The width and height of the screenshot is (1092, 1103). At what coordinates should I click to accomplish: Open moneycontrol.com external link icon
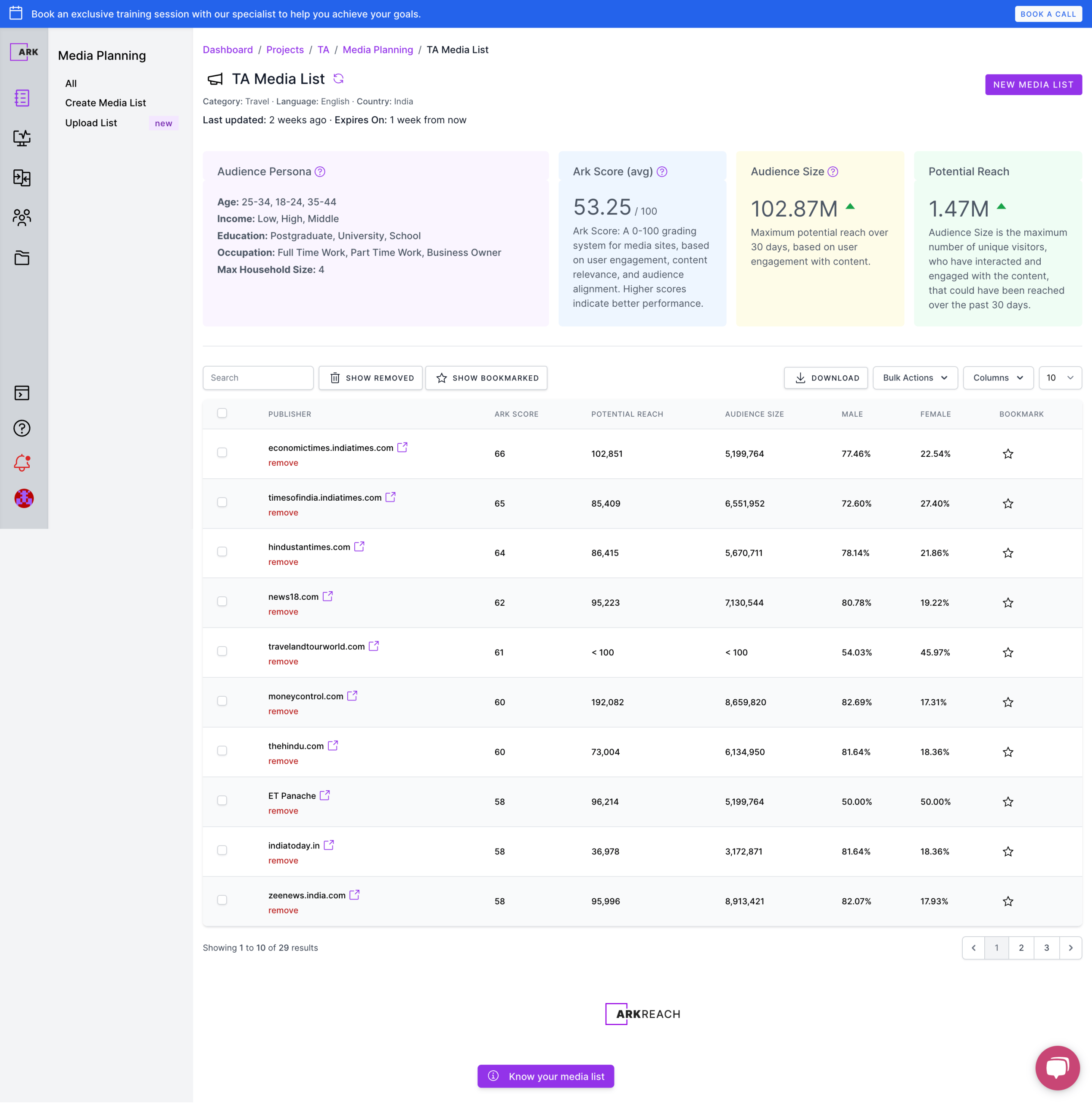353,695
